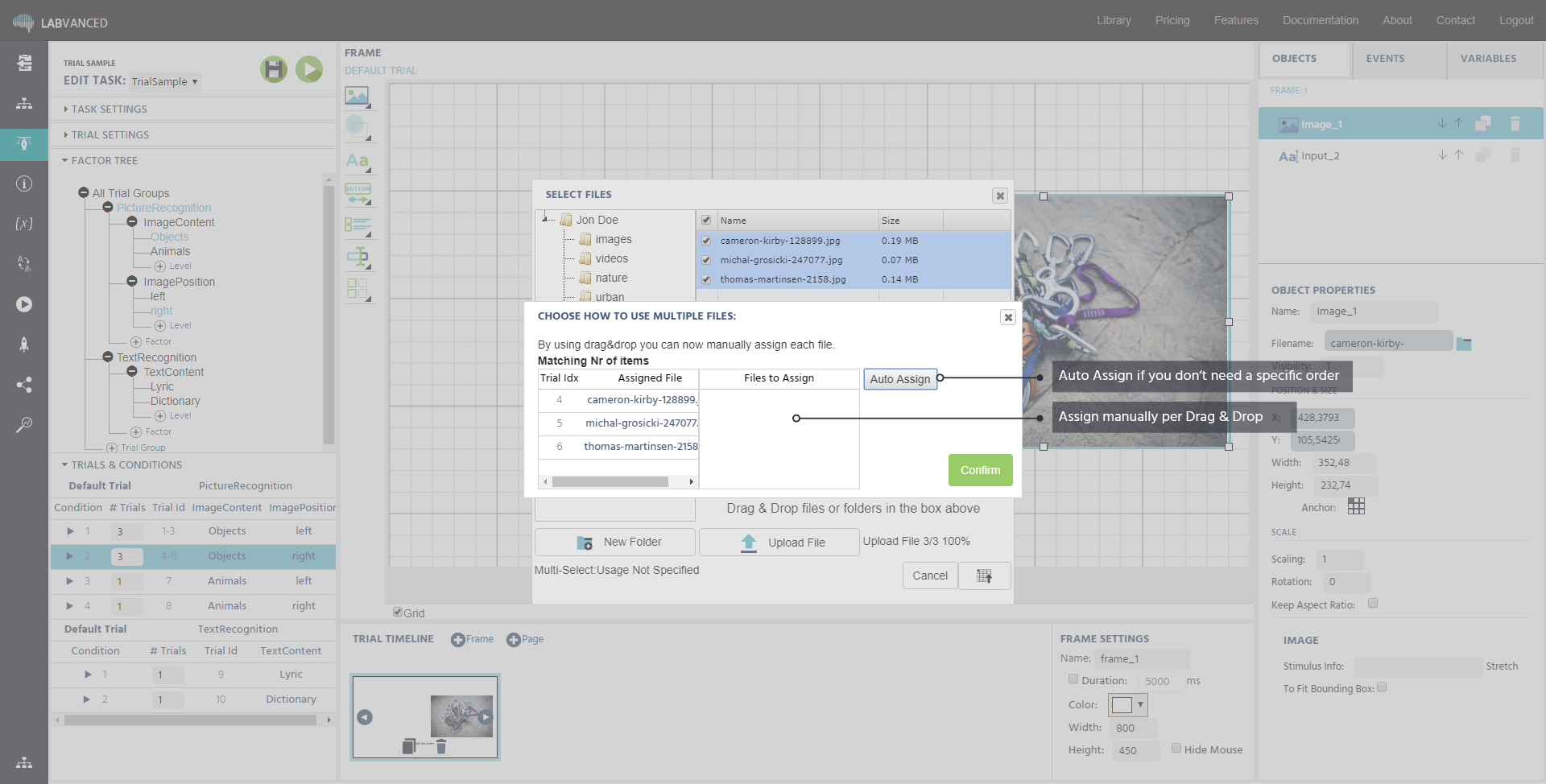Click the Auto Assign button
The width and height of the screenshot is (1546, 784).
[x=900, y=379]
